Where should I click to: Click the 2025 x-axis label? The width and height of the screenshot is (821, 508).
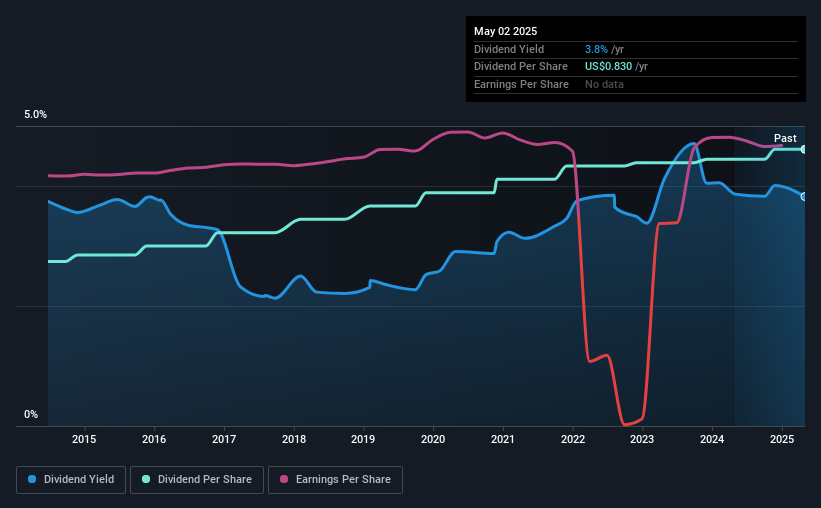pos(782,439)
